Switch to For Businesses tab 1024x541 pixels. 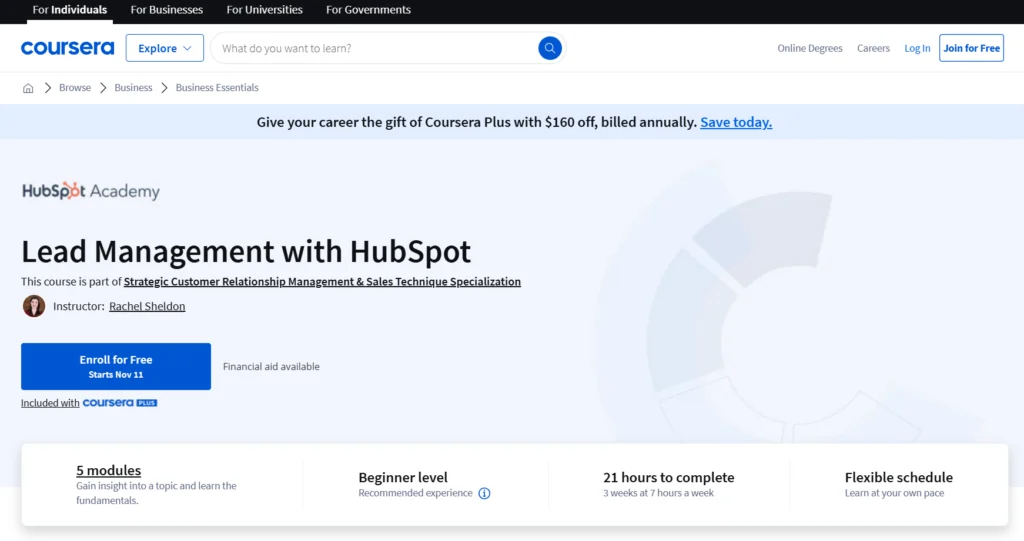(x=167, y=10)
